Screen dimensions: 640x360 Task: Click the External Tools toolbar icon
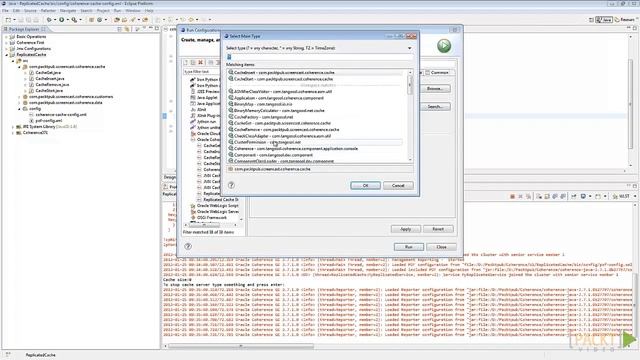pos(74,20)
